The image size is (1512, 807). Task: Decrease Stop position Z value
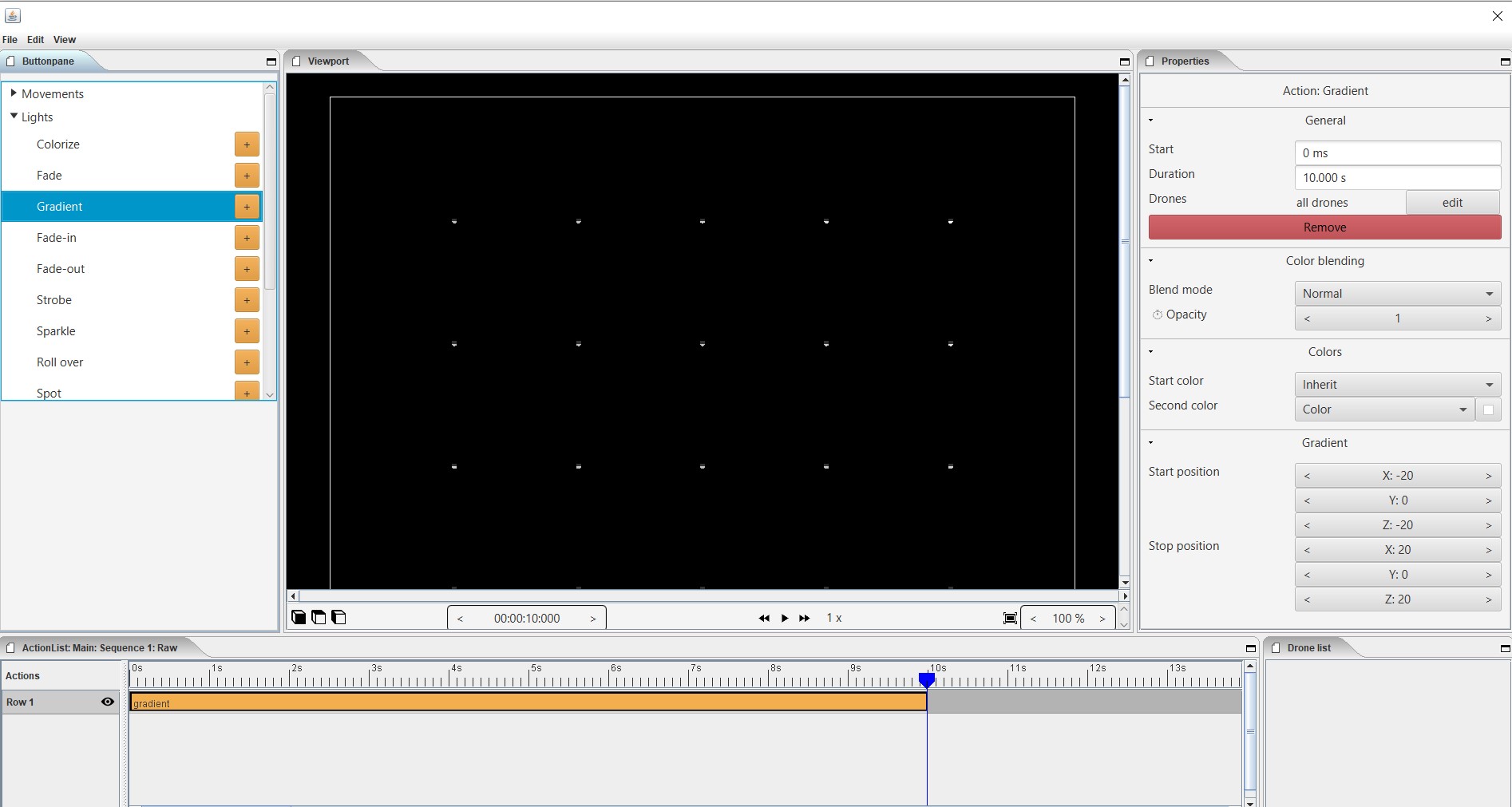(1307, 599)
